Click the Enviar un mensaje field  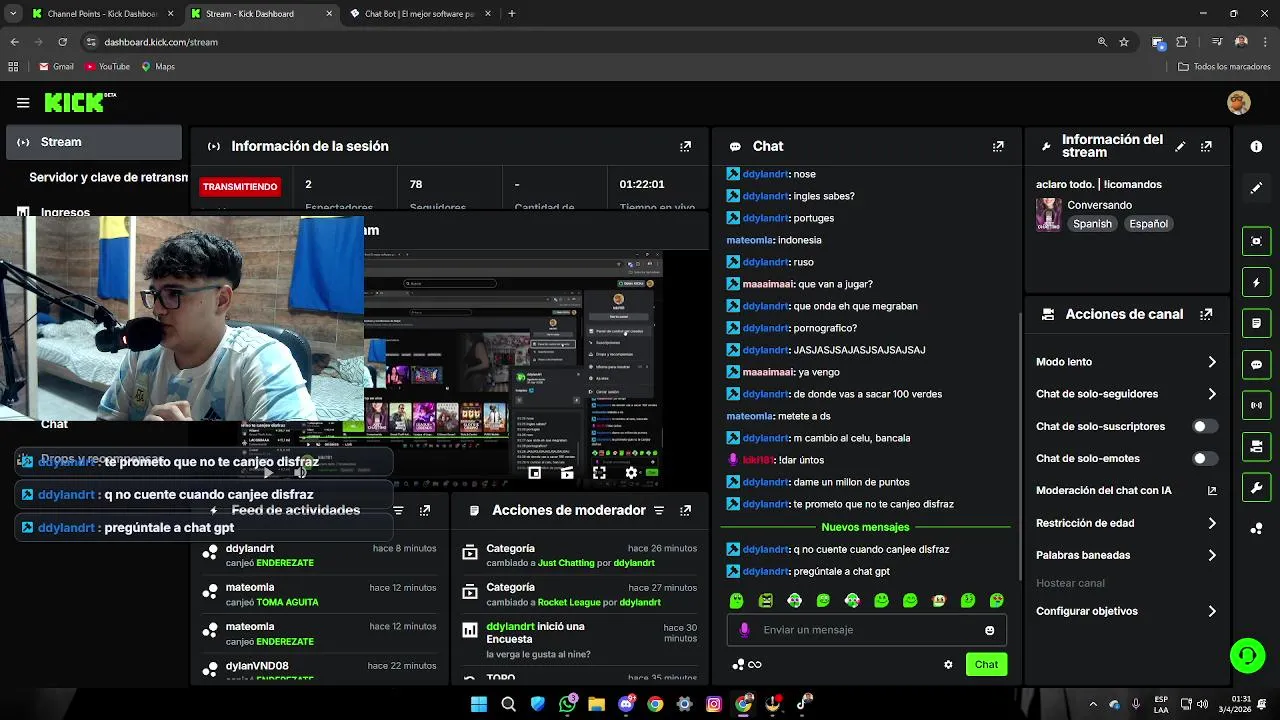point(866,630)
